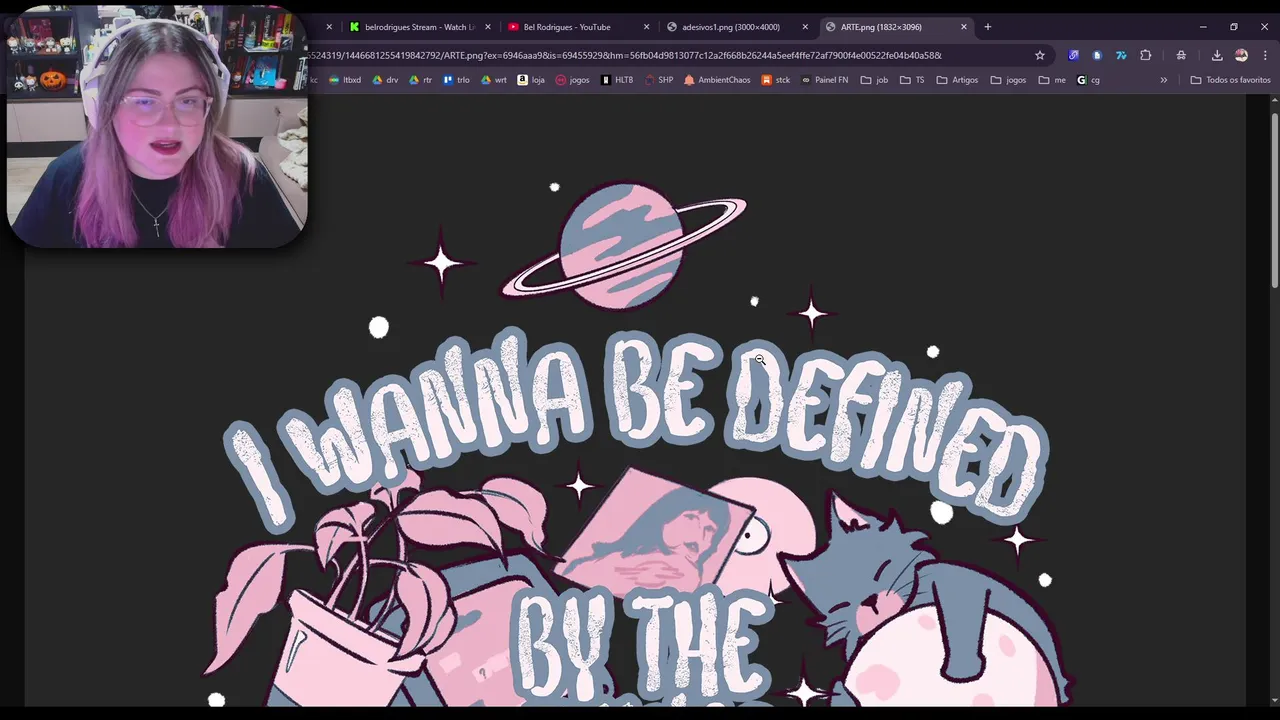The height and width of the screenshot is (720, 1280).
Task: Close the Bel Rodrigues - YouTube tab
Action: pos(646,27)
